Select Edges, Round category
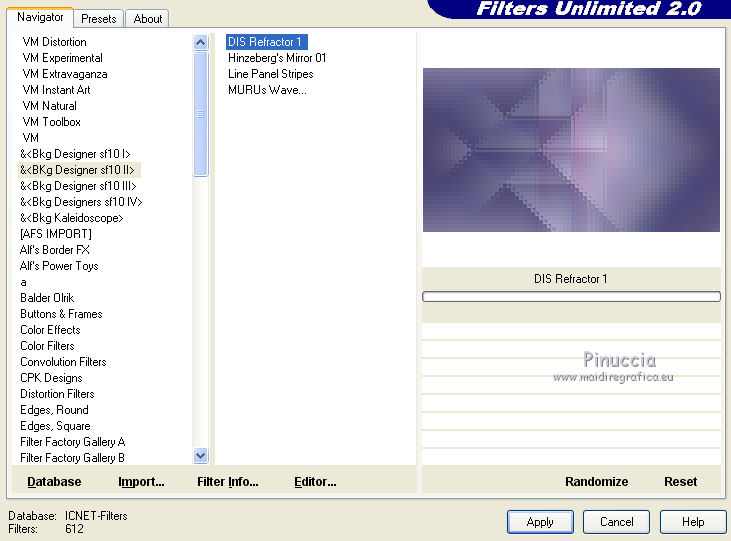731x541 pixels. [54, 410]
